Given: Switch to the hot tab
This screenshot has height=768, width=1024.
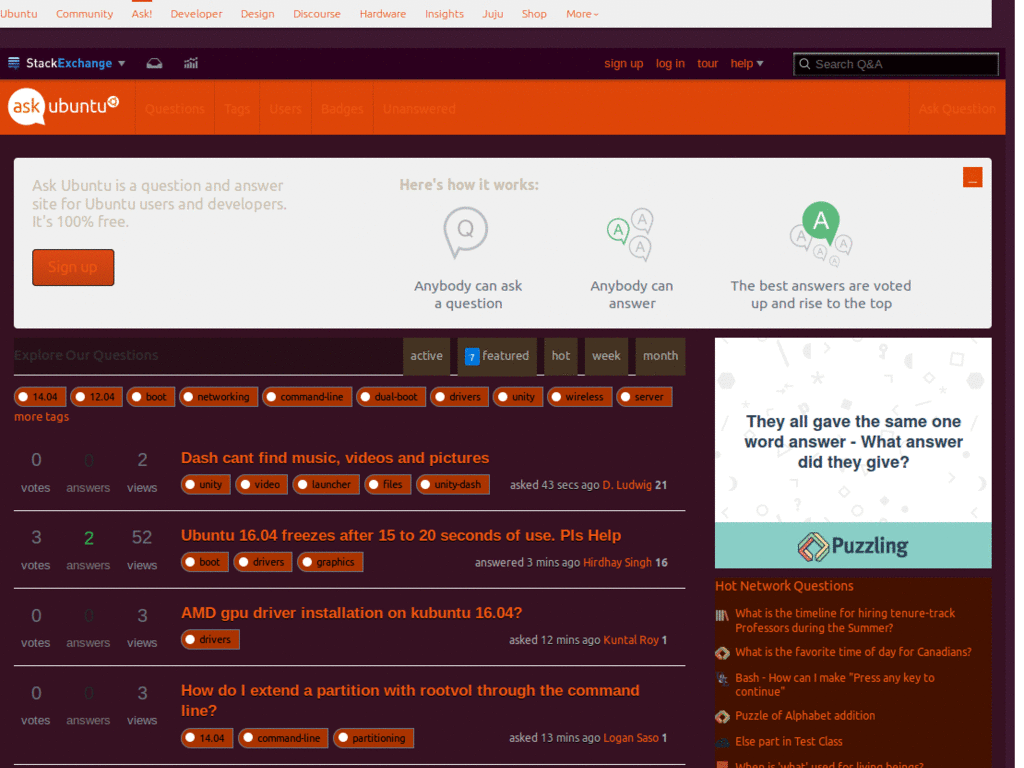Looking at the screenshot, I should (560, 356).
